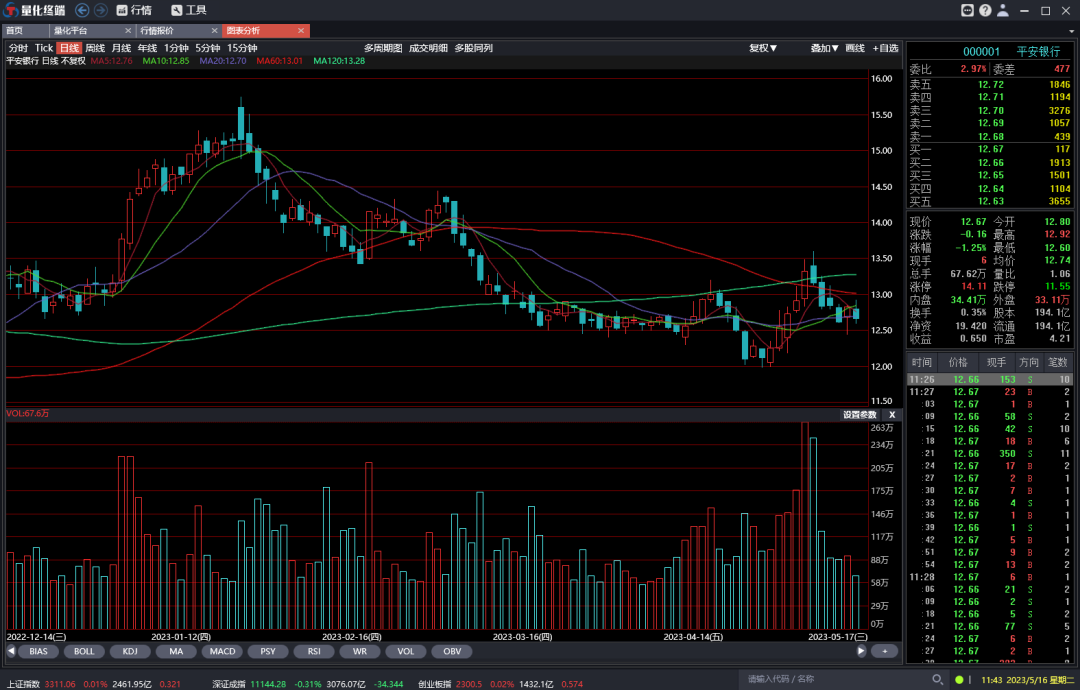Click the back navigation arrow icon
The height and width of the screenshot is (690, 1080).
tap(82, 10)
